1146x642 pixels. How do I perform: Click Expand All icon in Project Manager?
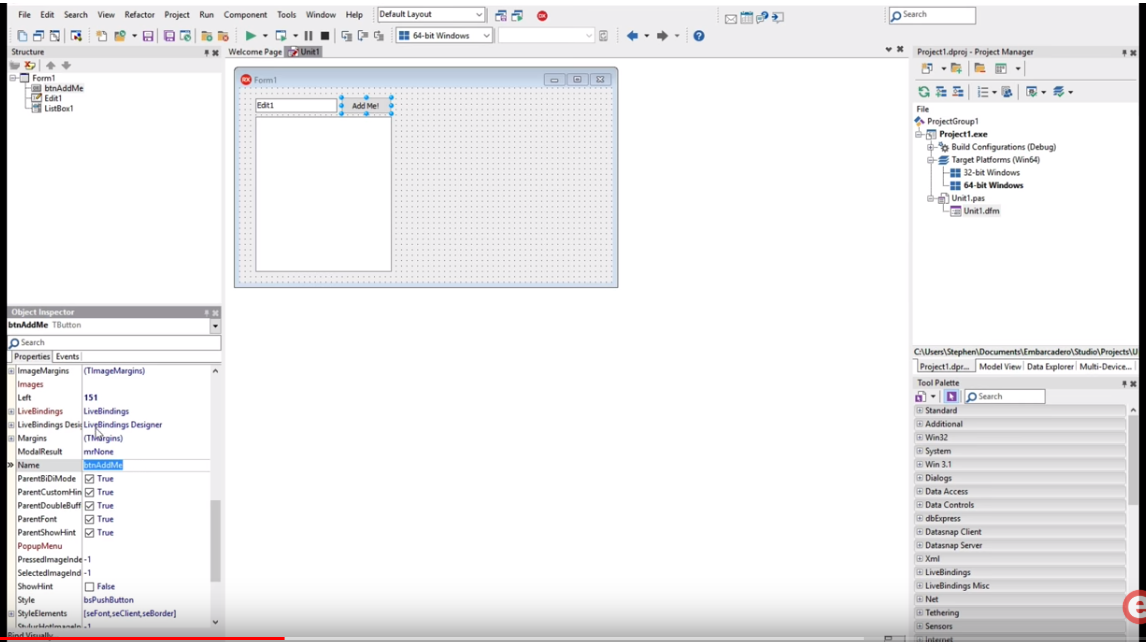[941, 91]
